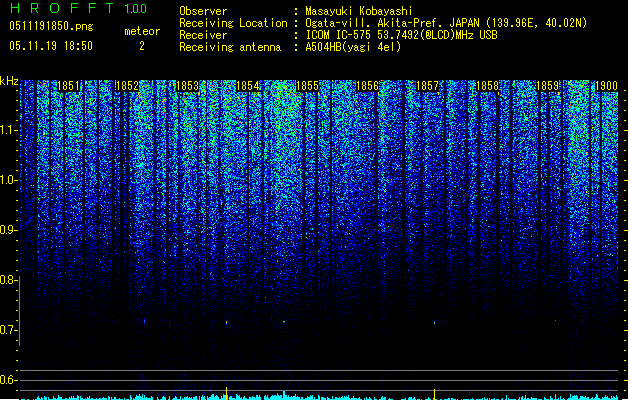Click the Receiving Location label
Viewport: 629px width, 400px height.
click(x=233, y=23)
